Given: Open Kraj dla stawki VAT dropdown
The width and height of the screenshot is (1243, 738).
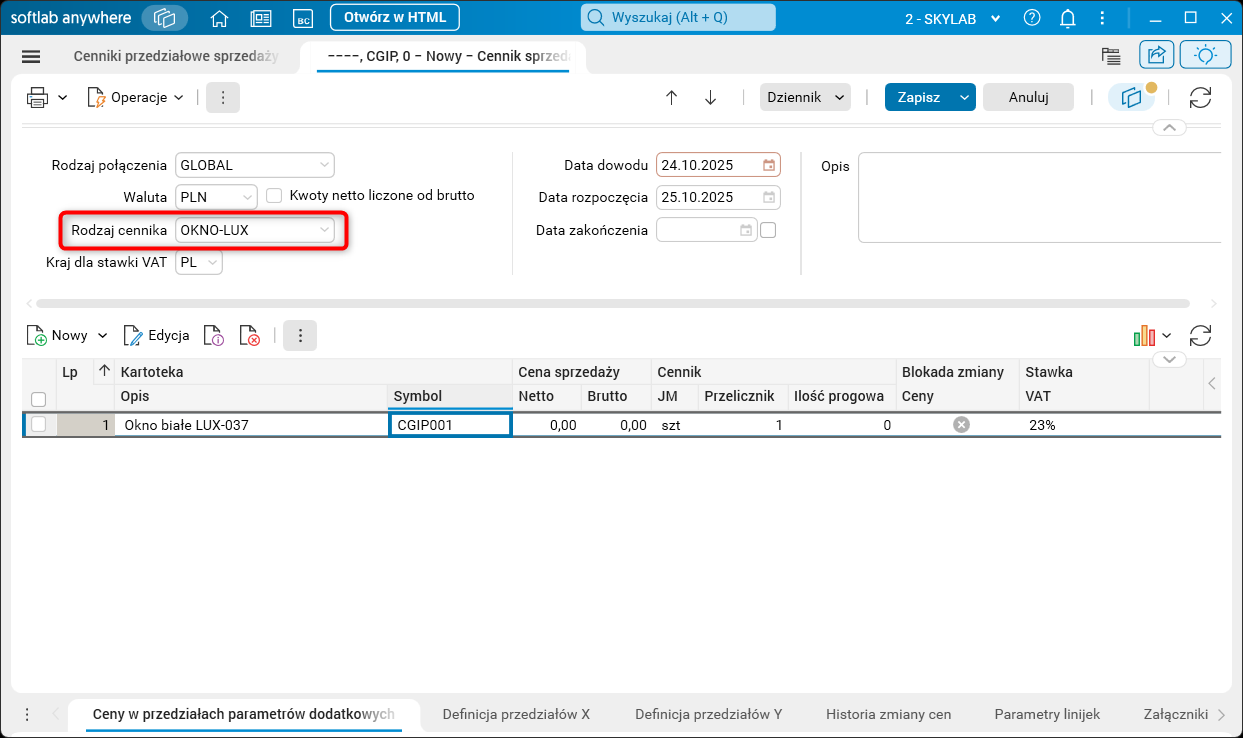Looking at the screenshot, I should coord(199,262).
